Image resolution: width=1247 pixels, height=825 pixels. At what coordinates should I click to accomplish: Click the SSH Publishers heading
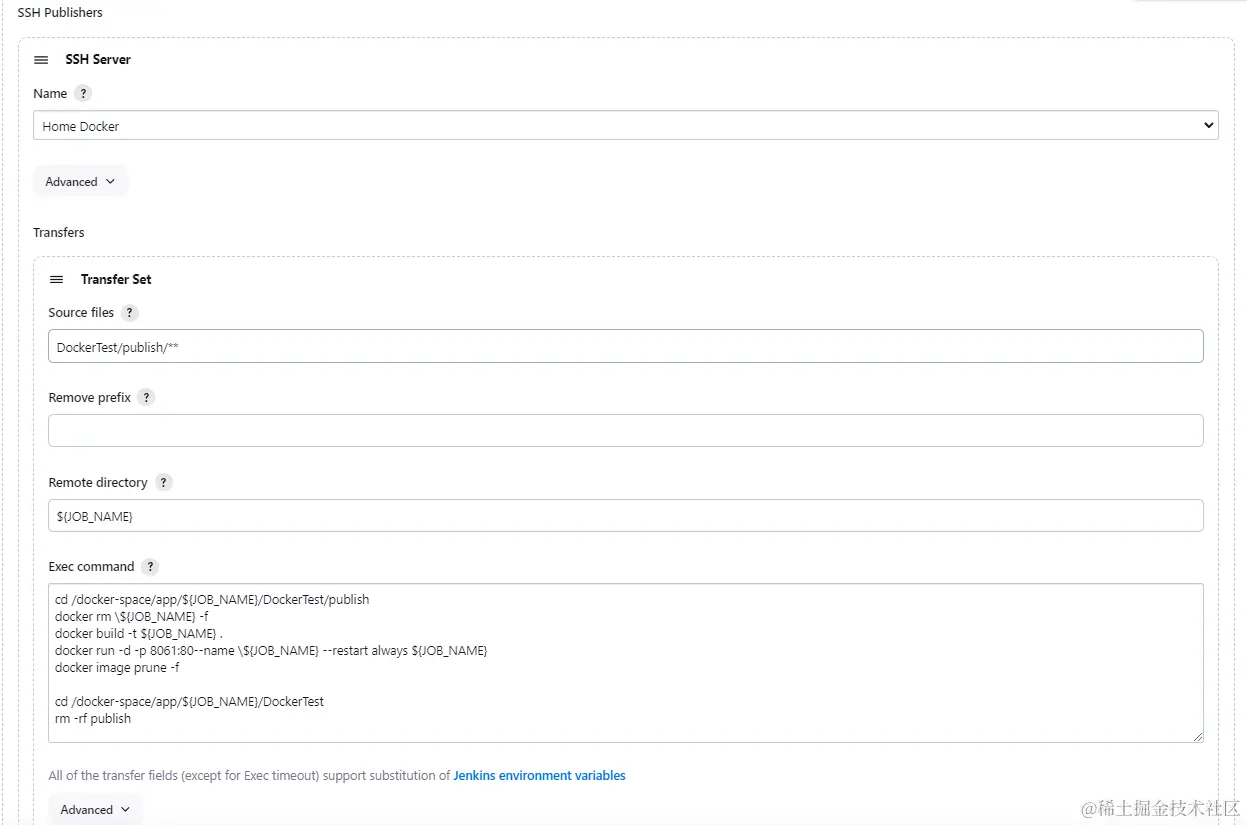click(x=60, y=12)
